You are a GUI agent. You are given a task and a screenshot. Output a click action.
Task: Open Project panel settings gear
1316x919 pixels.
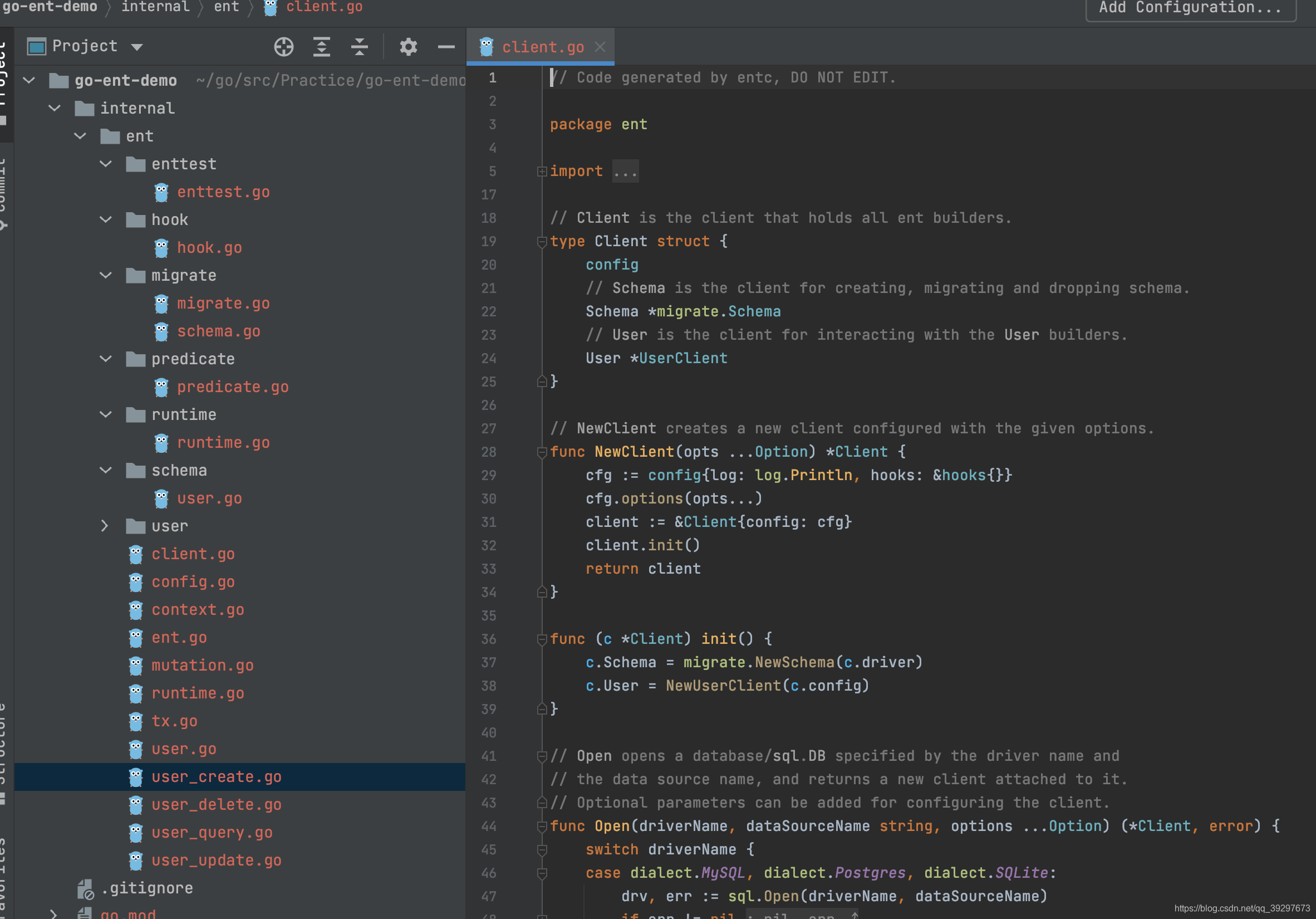pyautogui.click(x=408, y=46)
